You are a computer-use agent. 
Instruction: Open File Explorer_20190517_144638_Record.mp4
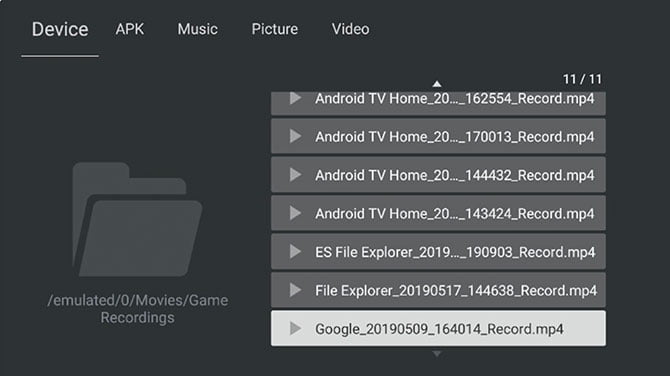(438, 290)
